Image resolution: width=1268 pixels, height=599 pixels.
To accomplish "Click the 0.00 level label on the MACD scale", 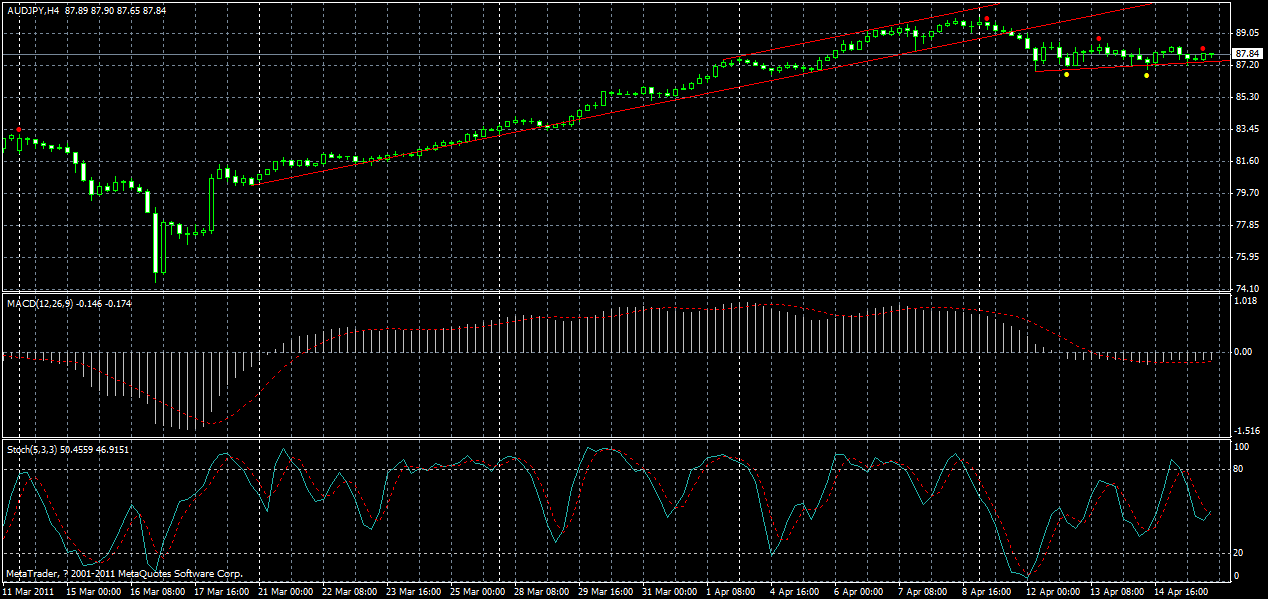I will pos(1244,352).
